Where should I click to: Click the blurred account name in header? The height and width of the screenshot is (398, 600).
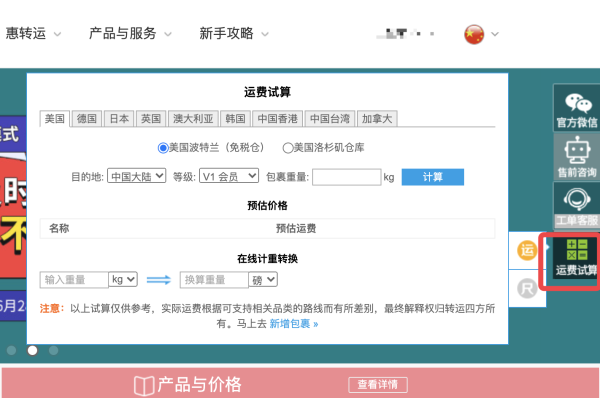[405, 34]
